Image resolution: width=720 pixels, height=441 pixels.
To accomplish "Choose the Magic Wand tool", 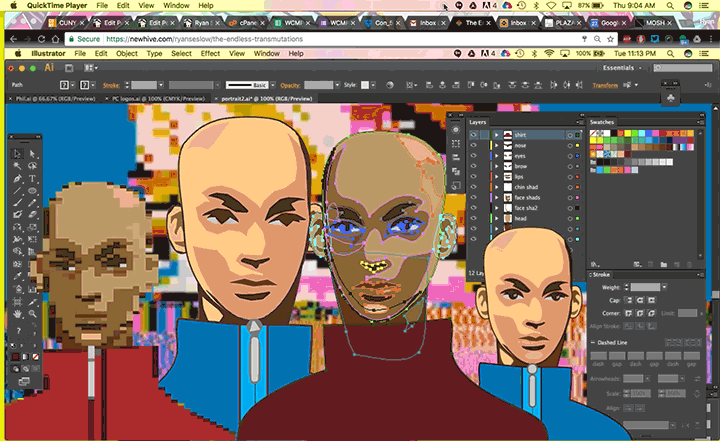I will pos(18,166).
